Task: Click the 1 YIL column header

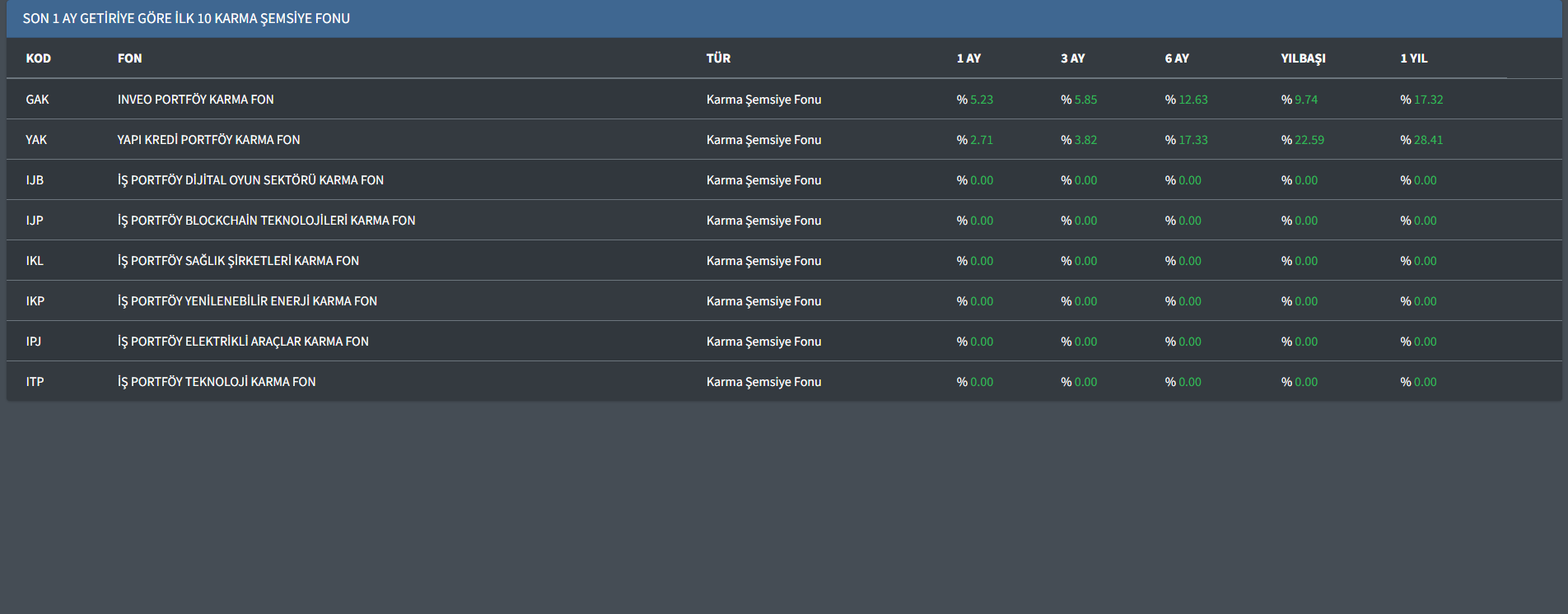Action: point(1413,58)
